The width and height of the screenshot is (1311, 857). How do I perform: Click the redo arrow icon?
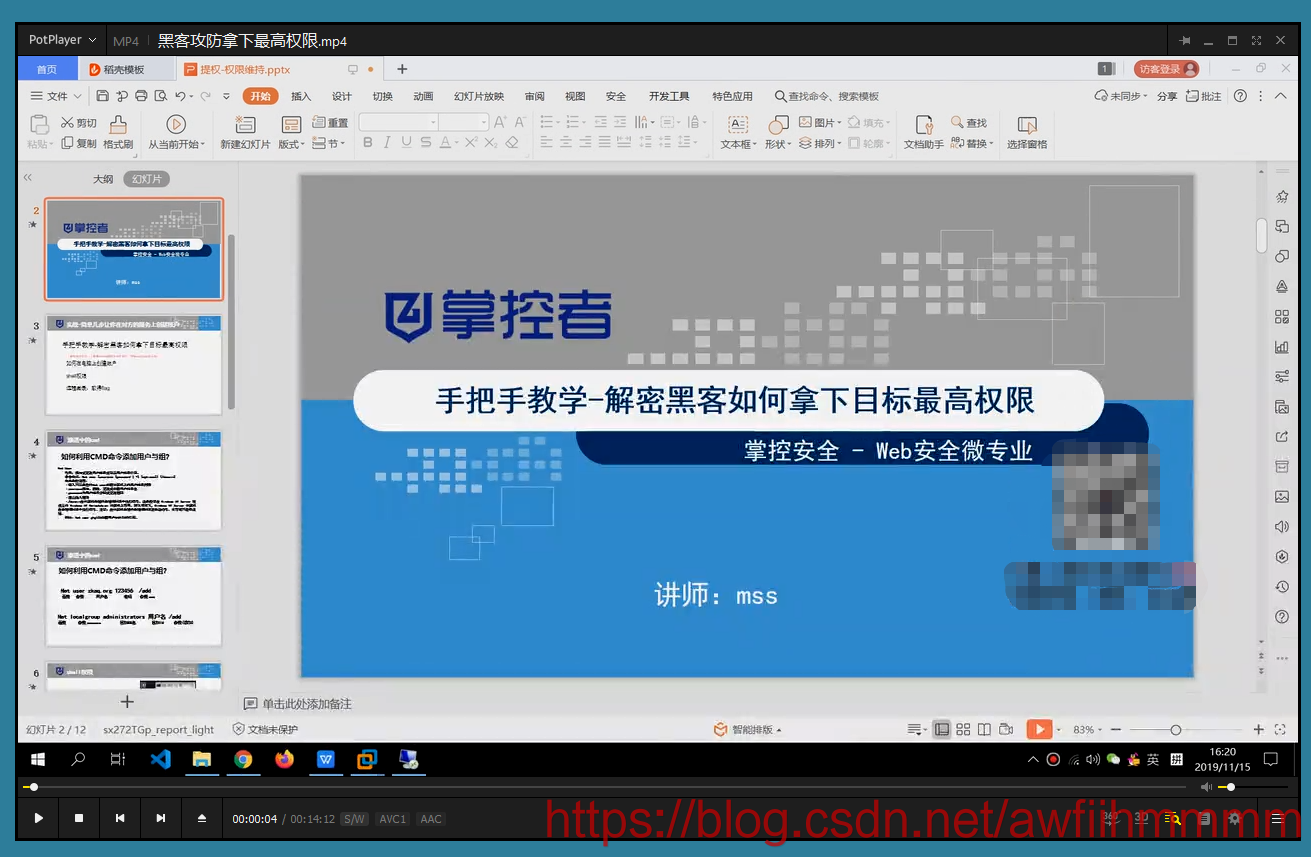point(205,96)
